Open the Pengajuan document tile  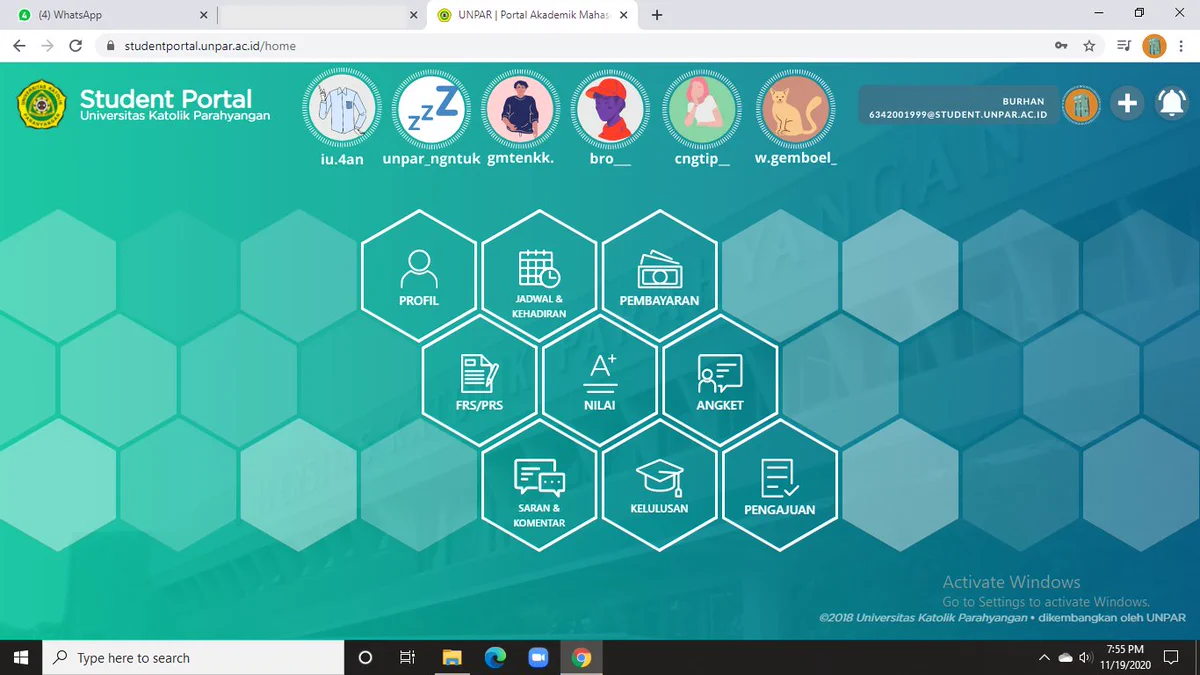[x=780, y=485]
